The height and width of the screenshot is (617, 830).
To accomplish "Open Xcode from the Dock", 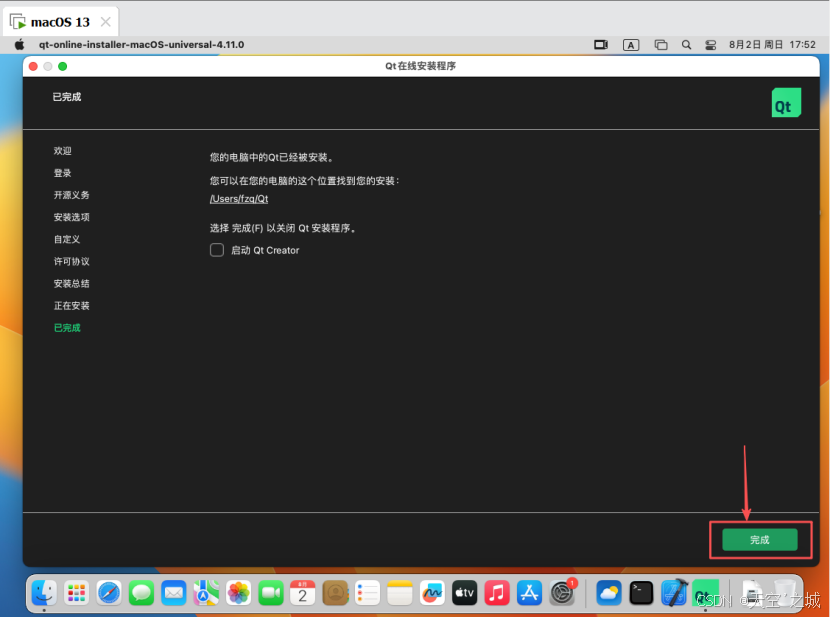I will (674, 593).
